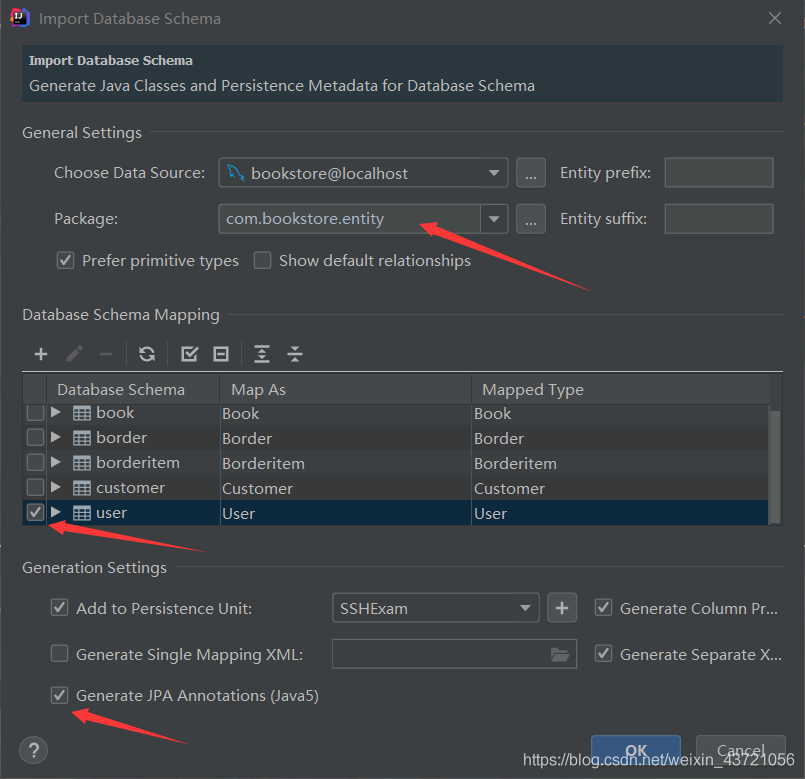Open the Choose Data Source dropdown
Screen dimensions: 805x779
(494, 173)
